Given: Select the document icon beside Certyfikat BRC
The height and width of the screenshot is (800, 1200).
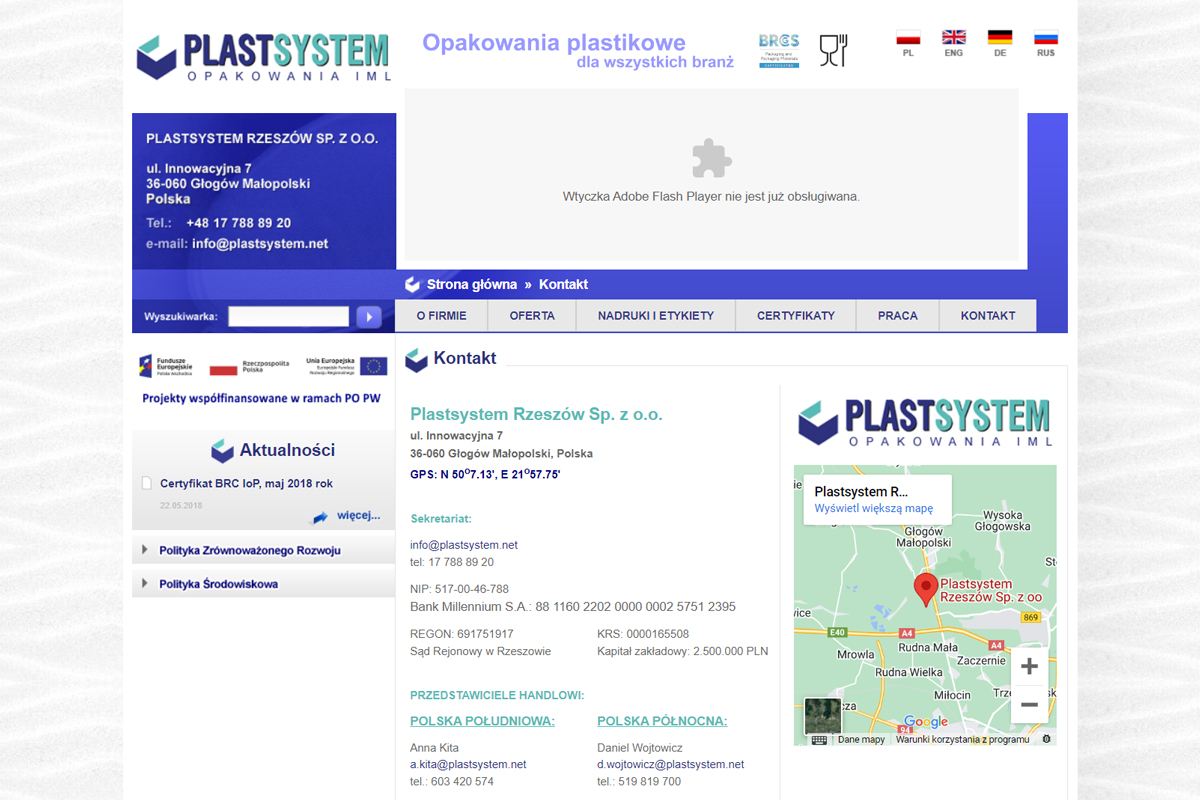Looking at the screenshot, I should 147,484.
